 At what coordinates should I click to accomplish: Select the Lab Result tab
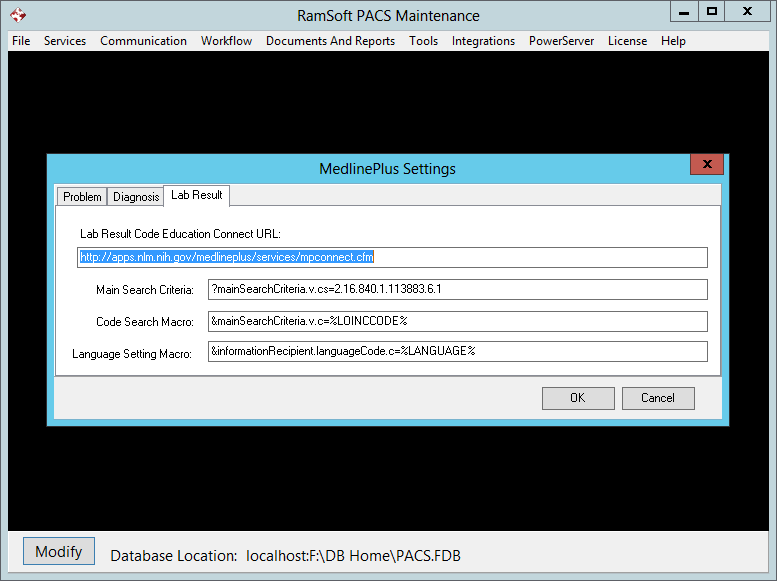click(x=197, y=195)
